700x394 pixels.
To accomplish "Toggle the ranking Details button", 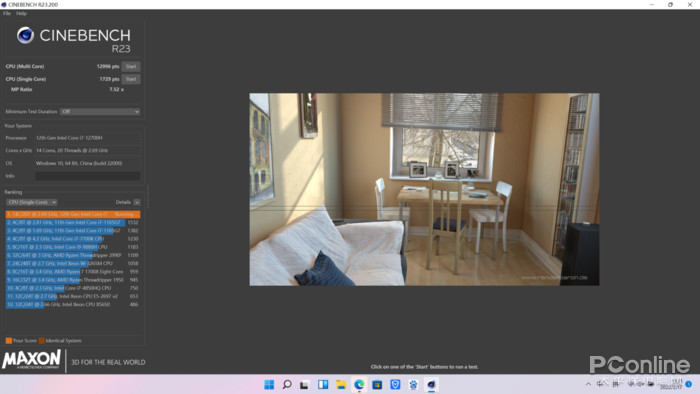I will click(x=137, y=202).
